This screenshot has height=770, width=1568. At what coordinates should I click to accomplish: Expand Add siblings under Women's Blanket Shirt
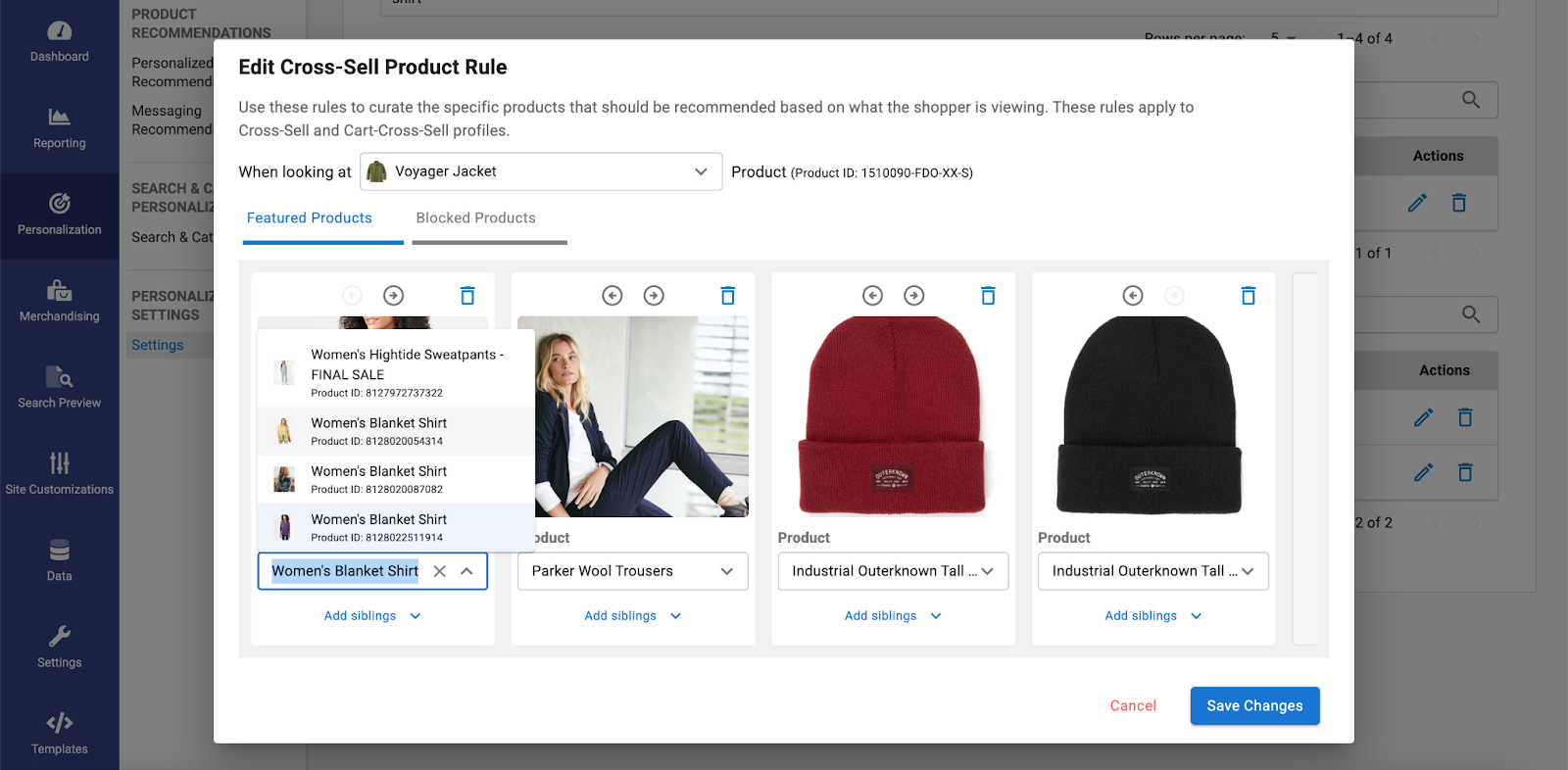pyautogui.click(x=372, y=616)
